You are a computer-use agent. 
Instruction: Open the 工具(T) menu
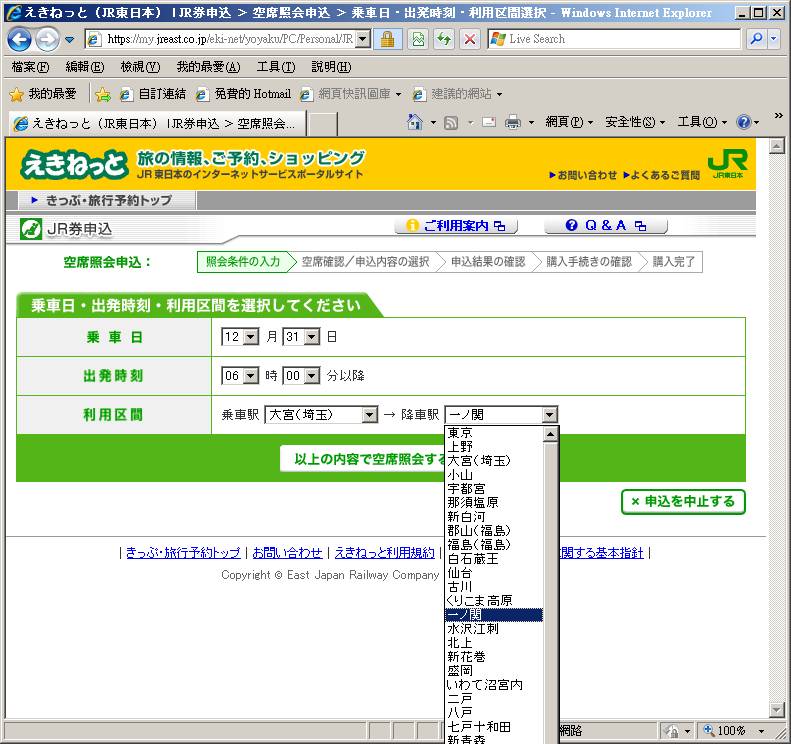pos(276,67)
